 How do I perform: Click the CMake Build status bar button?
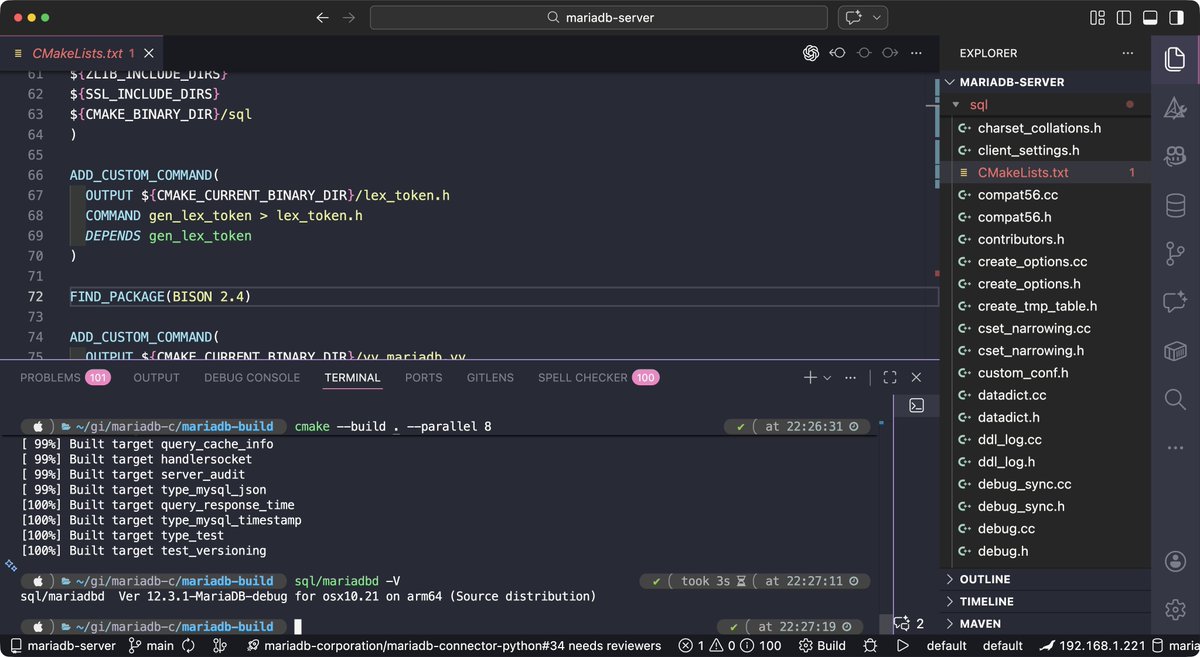(822, 646)
